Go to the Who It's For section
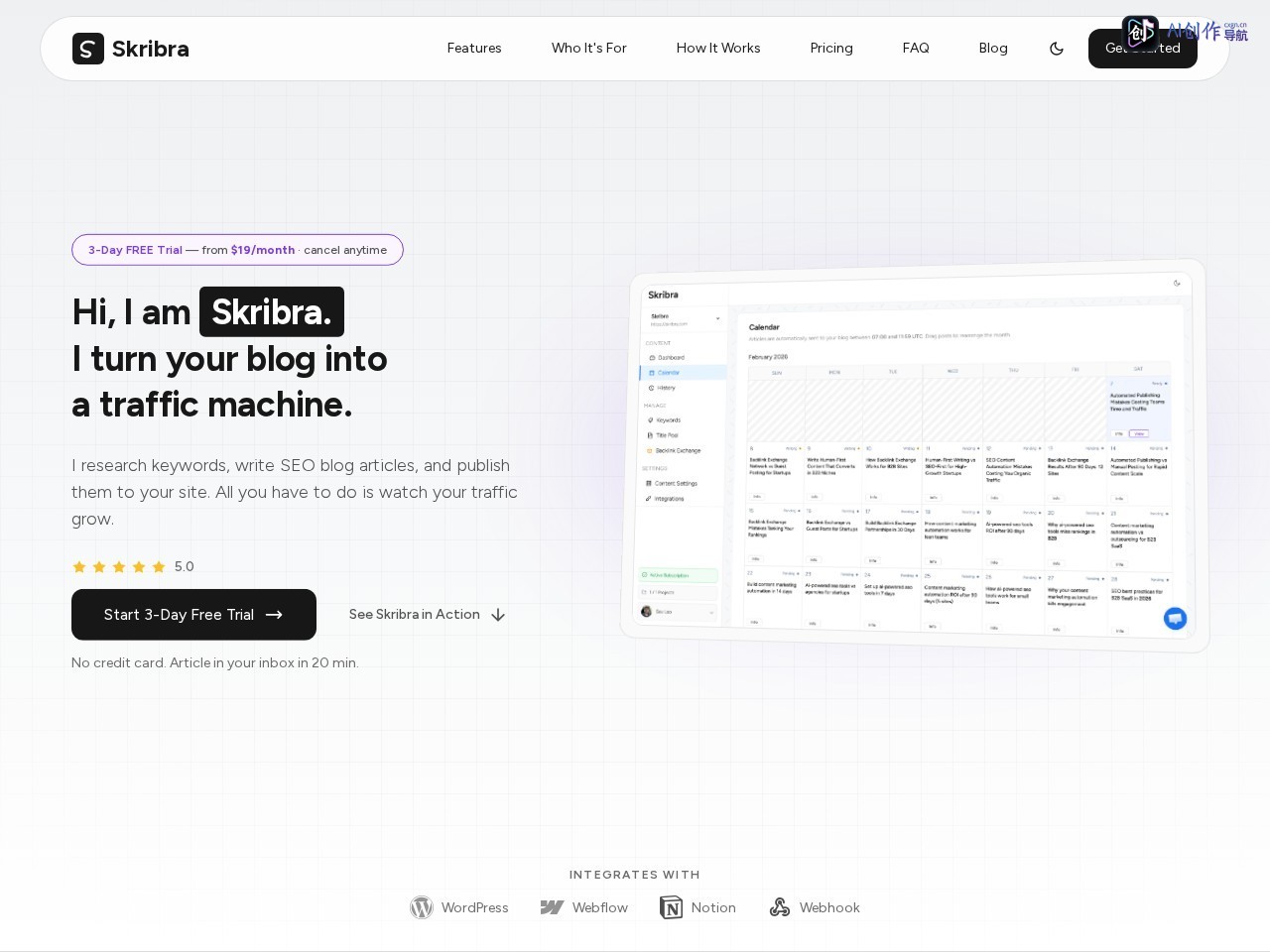Viewport: 1270px width, 952px height. [x=589, y=48]
